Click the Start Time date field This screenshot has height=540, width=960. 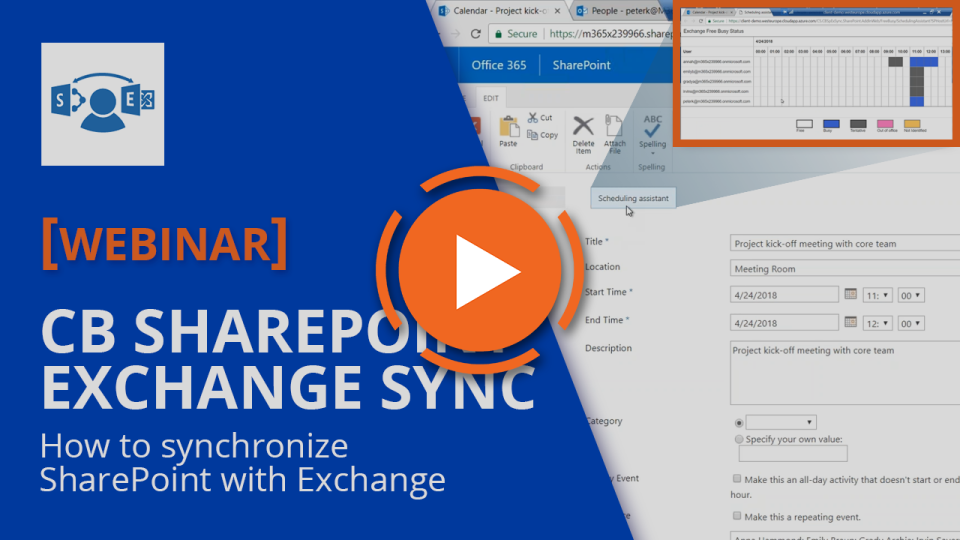coord(784,294)
